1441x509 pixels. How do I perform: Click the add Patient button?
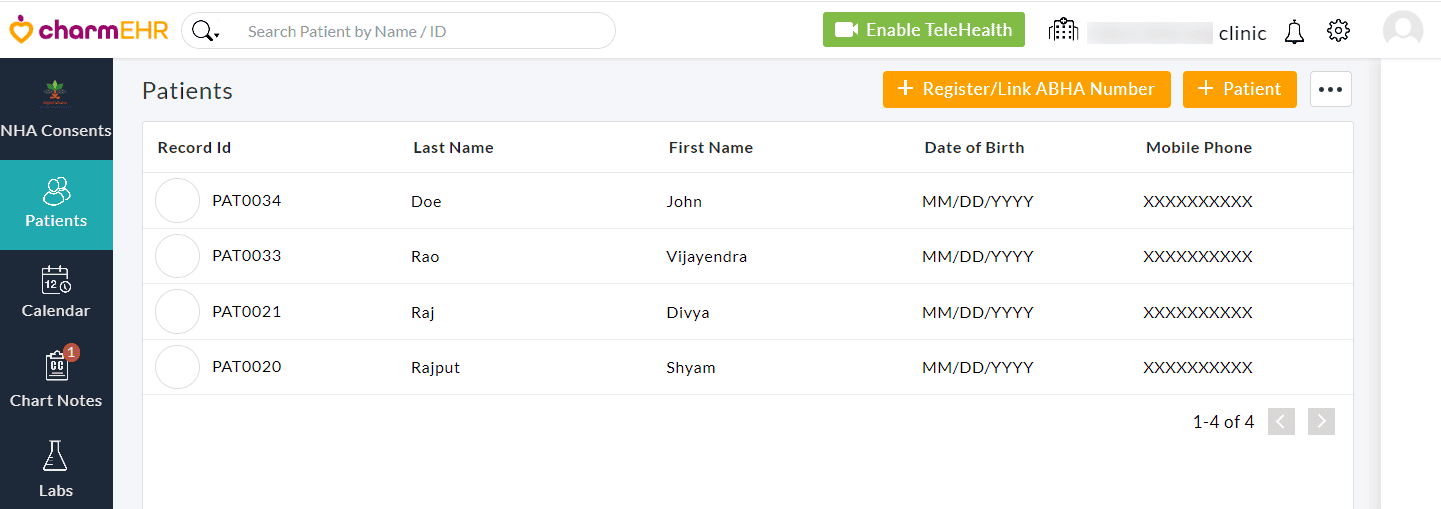coord(1240,89)
